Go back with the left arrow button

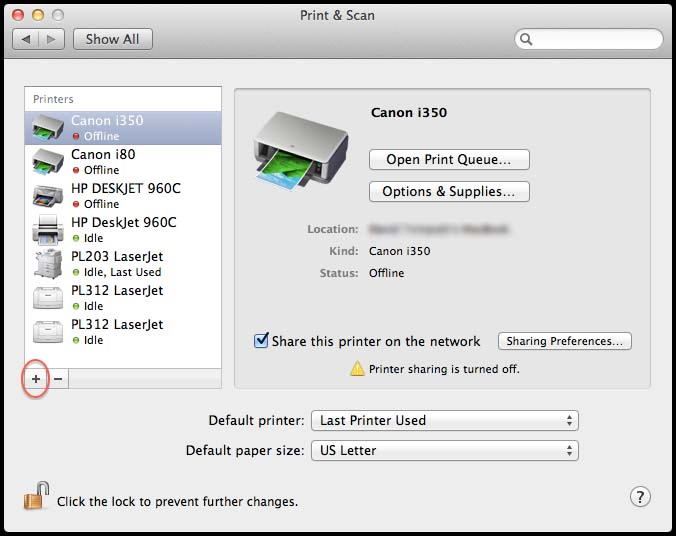(x=26, y=39)
